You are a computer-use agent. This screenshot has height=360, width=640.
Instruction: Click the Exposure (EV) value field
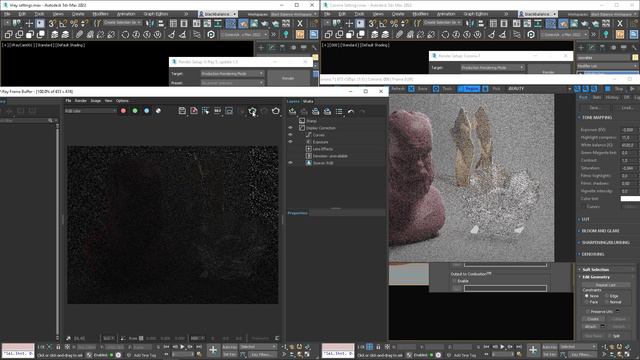tap(628, 130)
